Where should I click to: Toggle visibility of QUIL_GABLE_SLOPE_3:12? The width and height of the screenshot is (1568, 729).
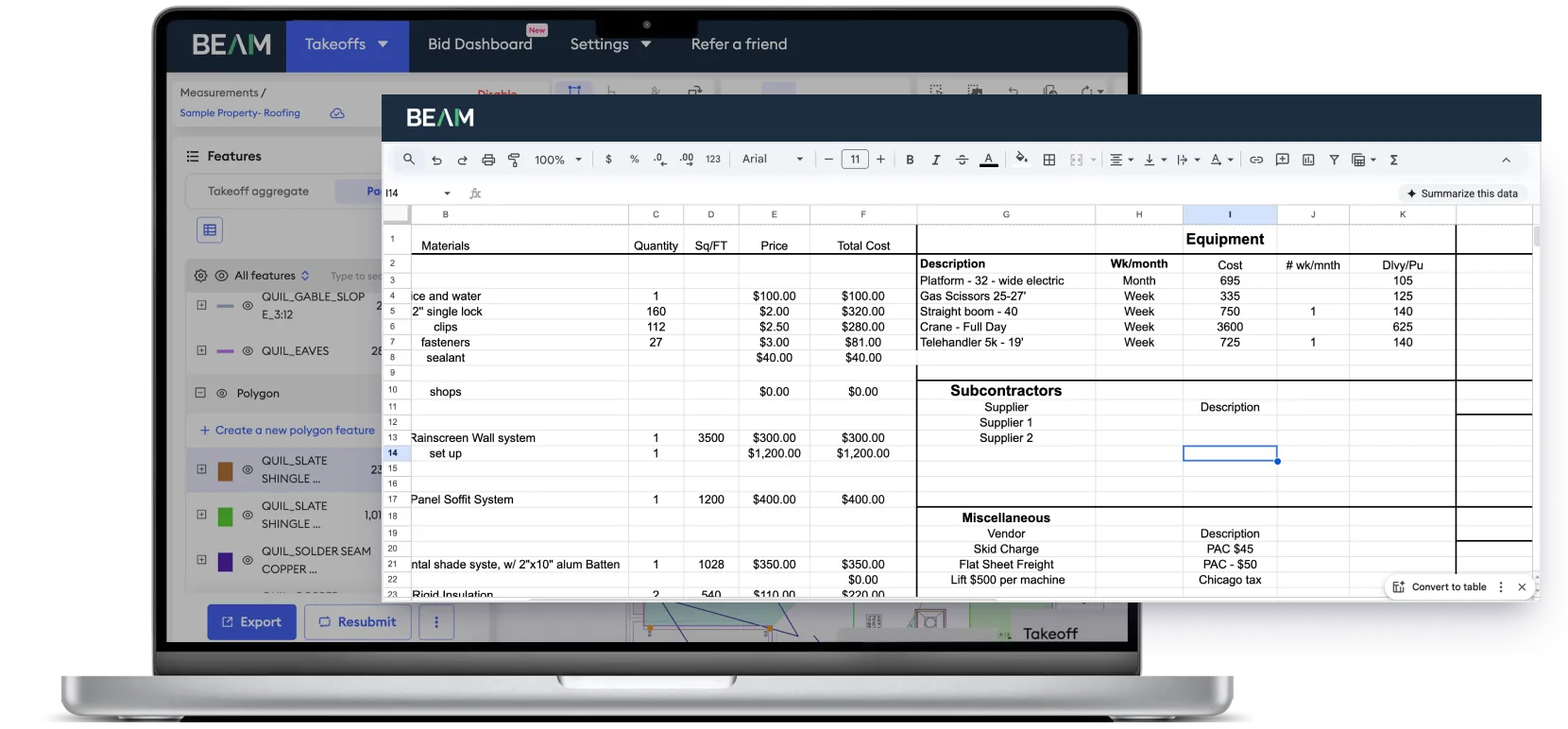[247, 306]
